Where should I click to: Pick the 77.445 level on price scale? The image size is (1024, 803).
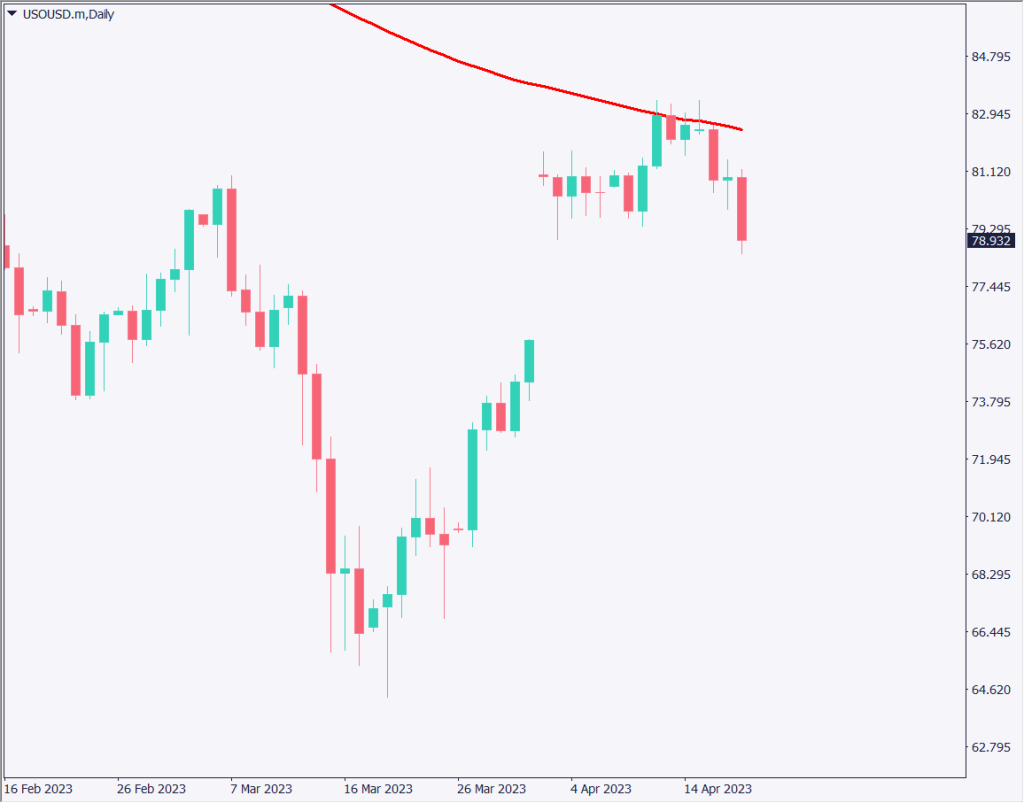(x=993, y=287)
